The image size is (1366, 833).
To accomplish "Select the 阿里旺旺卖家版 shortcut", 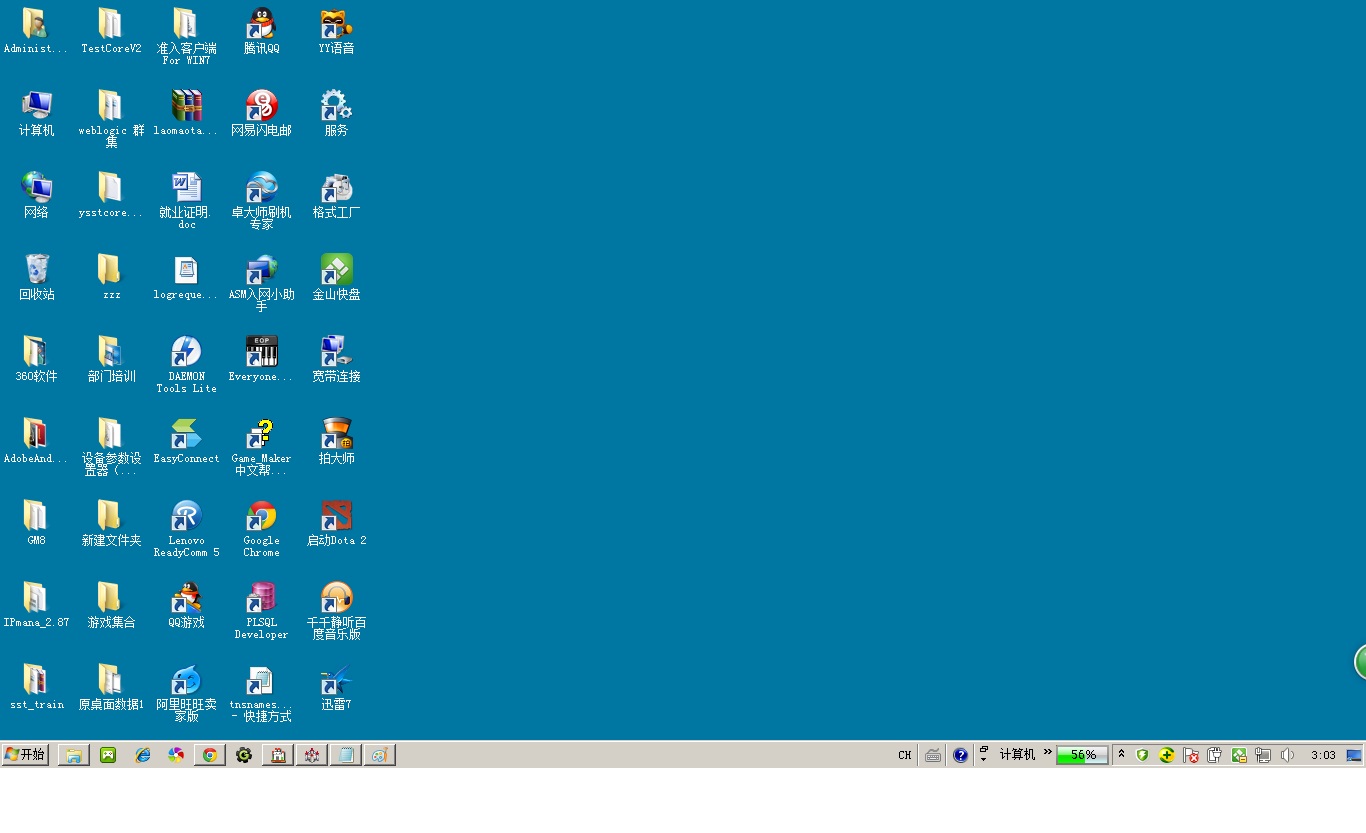I will pyautogui.click(x=186, y=692).
